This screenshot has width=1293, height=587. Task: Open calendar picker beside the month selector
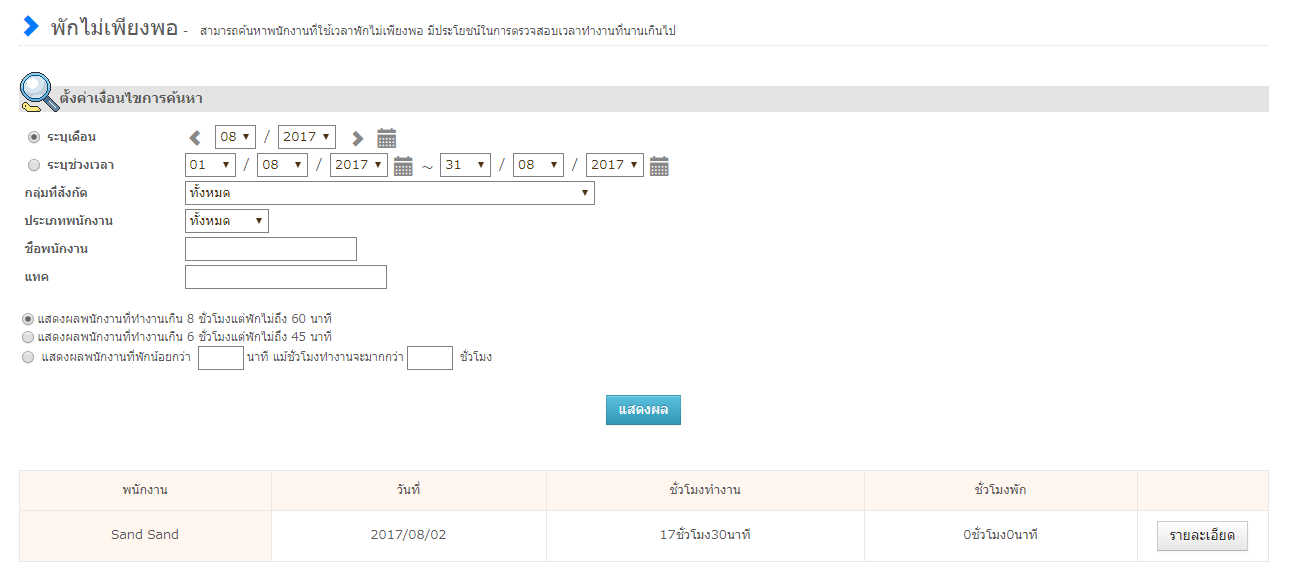(387, 138)
